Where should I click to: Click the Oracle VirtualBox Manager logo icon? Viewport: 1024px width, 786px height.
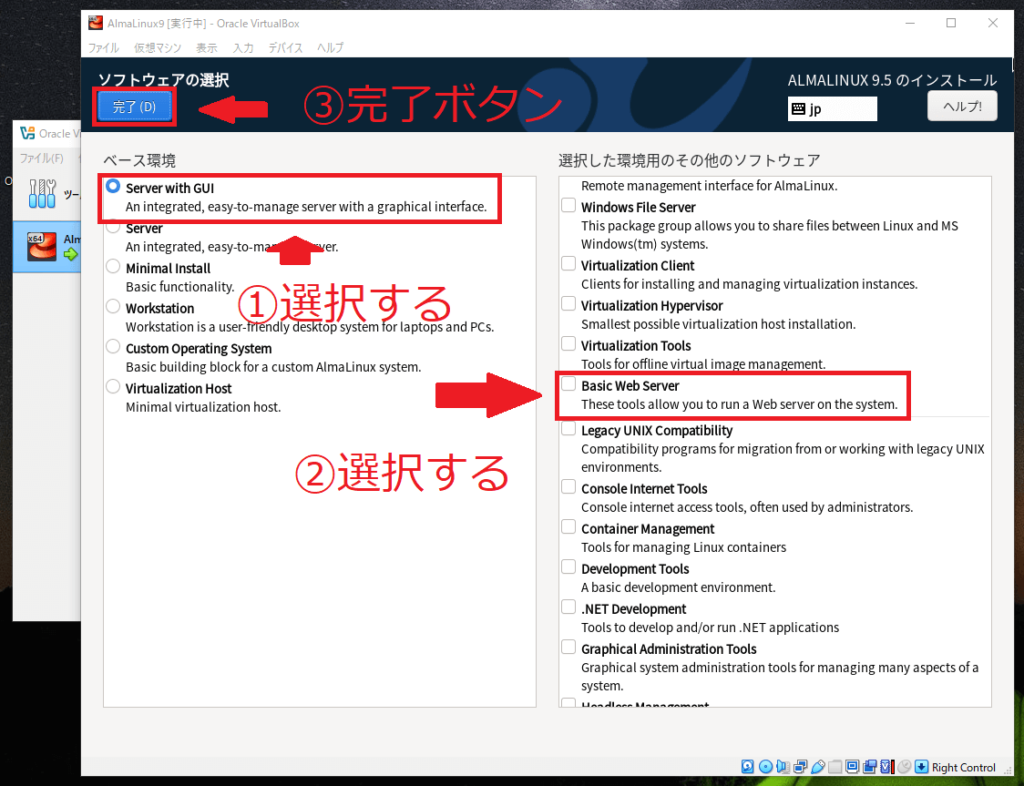click(27, 133)
